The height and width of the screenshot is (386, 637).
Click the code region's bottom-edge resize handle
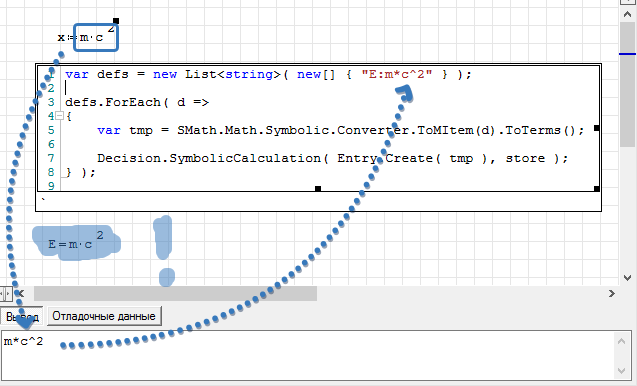point(318,189)
